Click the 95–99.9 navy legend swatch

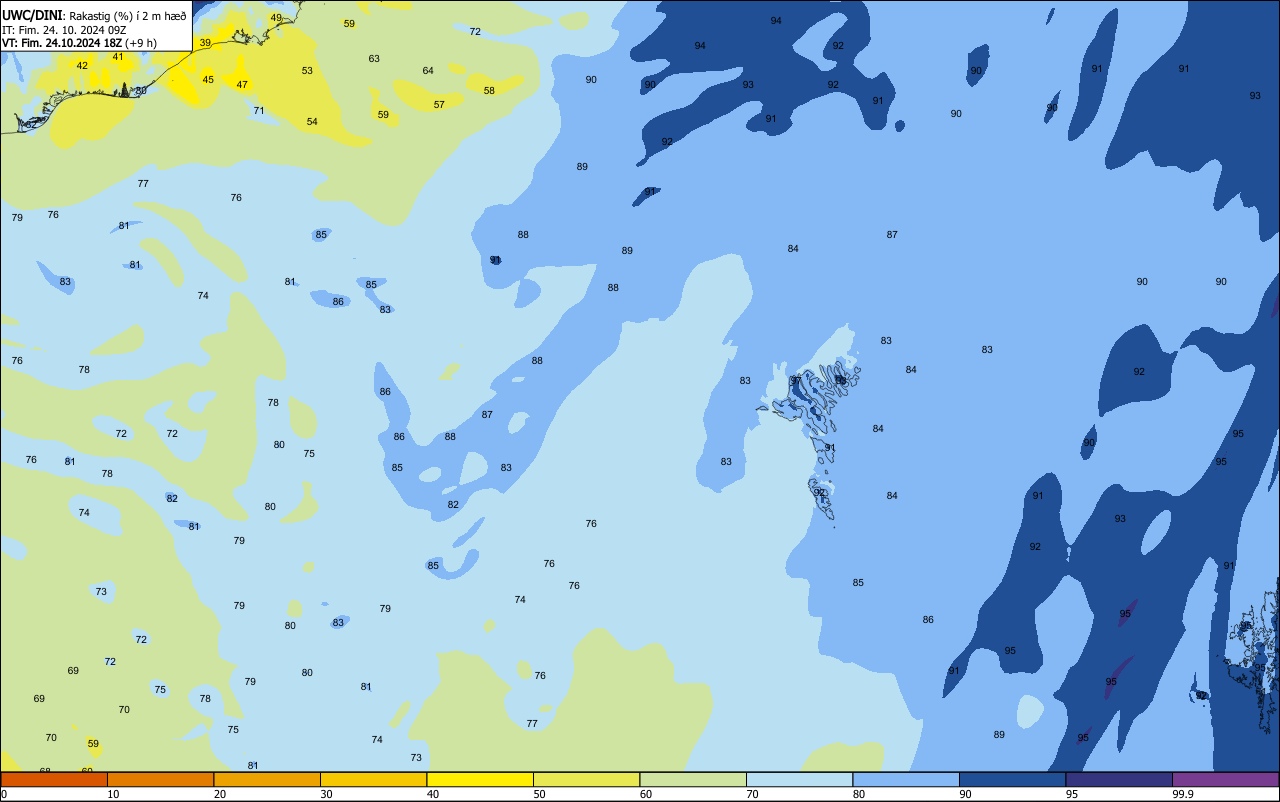[x=1119, y=779]
